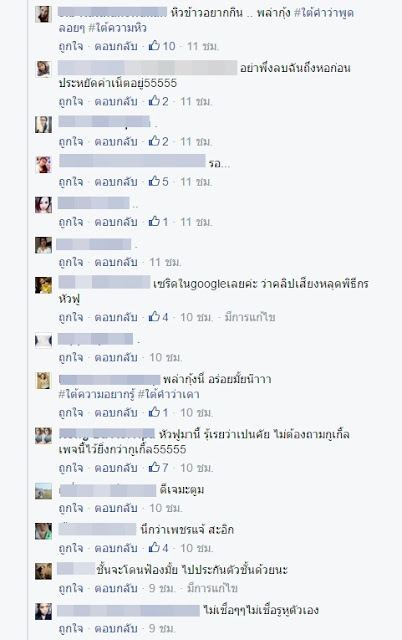Click the thumbs-up icon showing 10 likes
The image size is (402, 640).
pyautogui.click(x=154, y=45)
